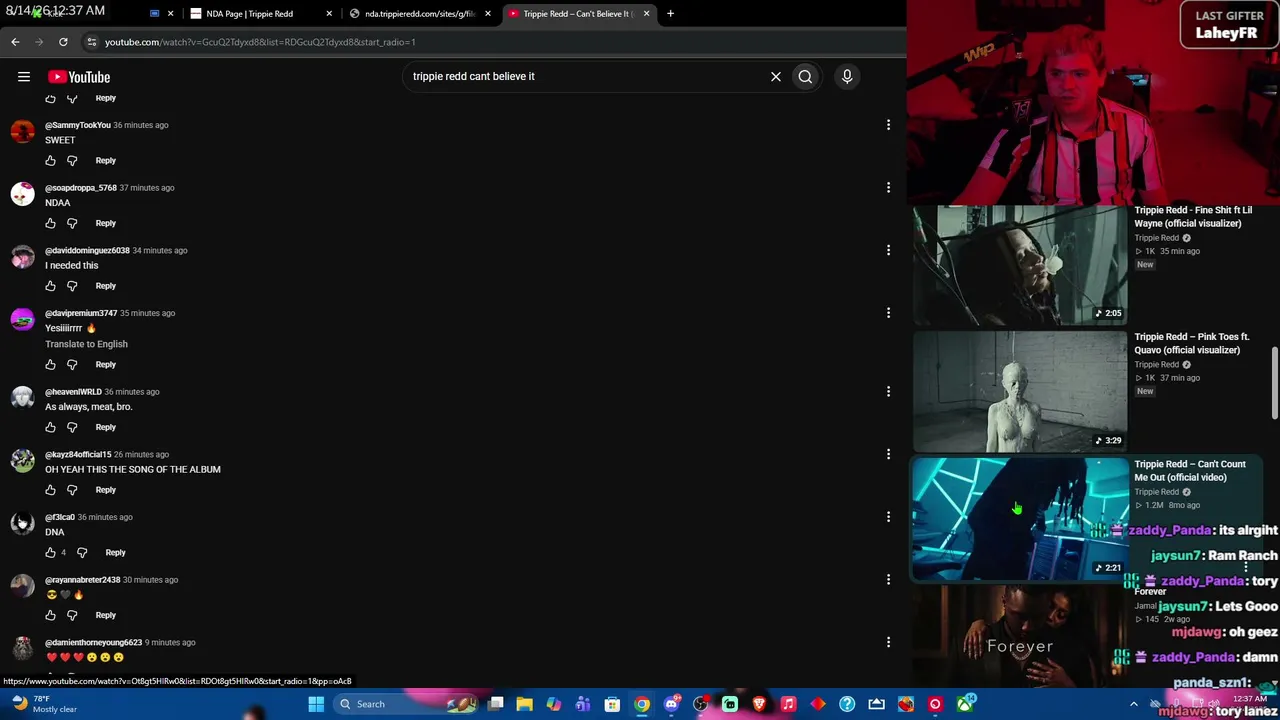Open Microsoft Store from the taskbar
This screenshot has height=720, width=1280.
tap(612, 704)
